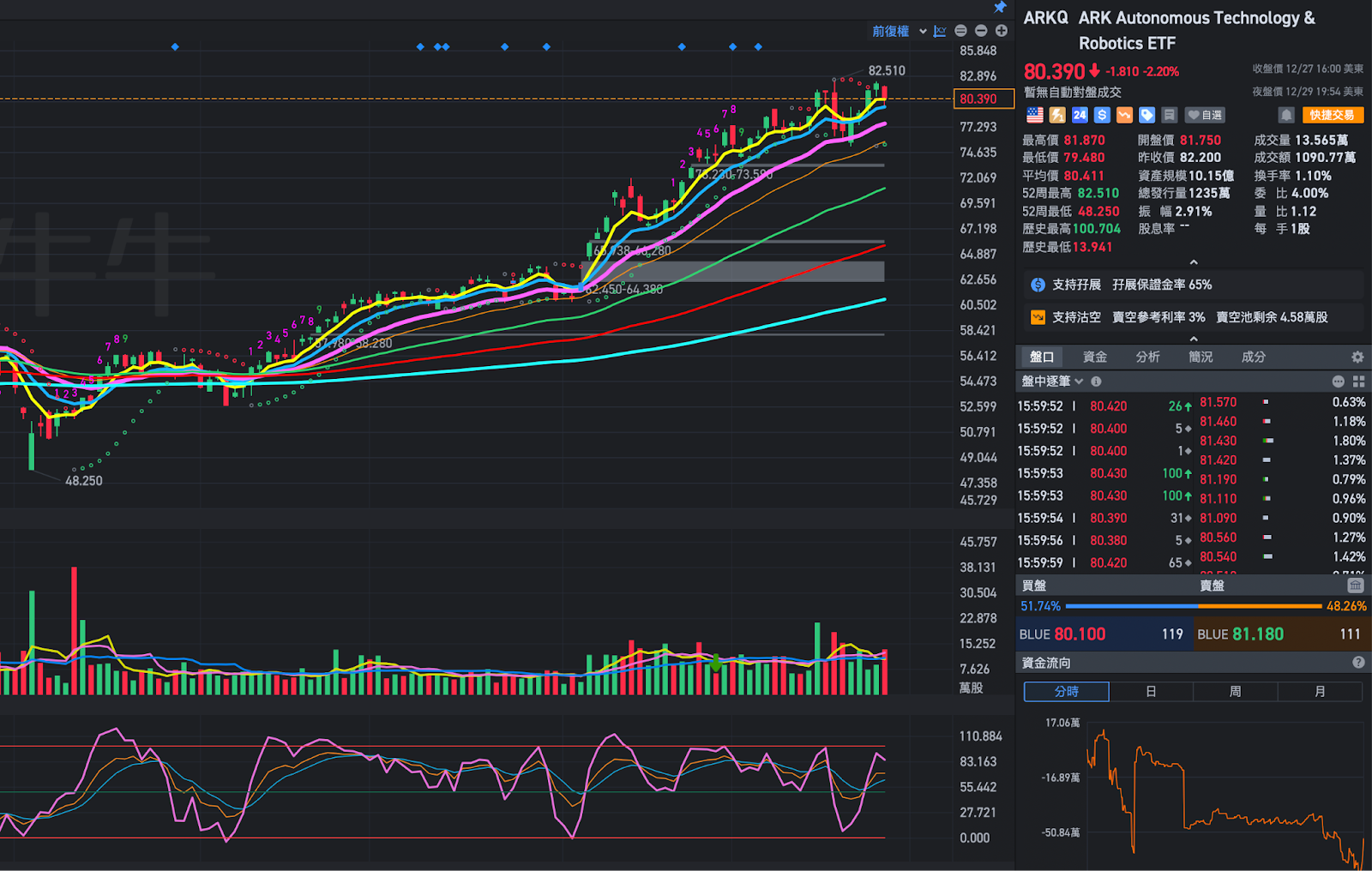Open the 前復權 price adjustment dropdown
The width and height of the screenshot is (1372, 871).
pos(900,31)
